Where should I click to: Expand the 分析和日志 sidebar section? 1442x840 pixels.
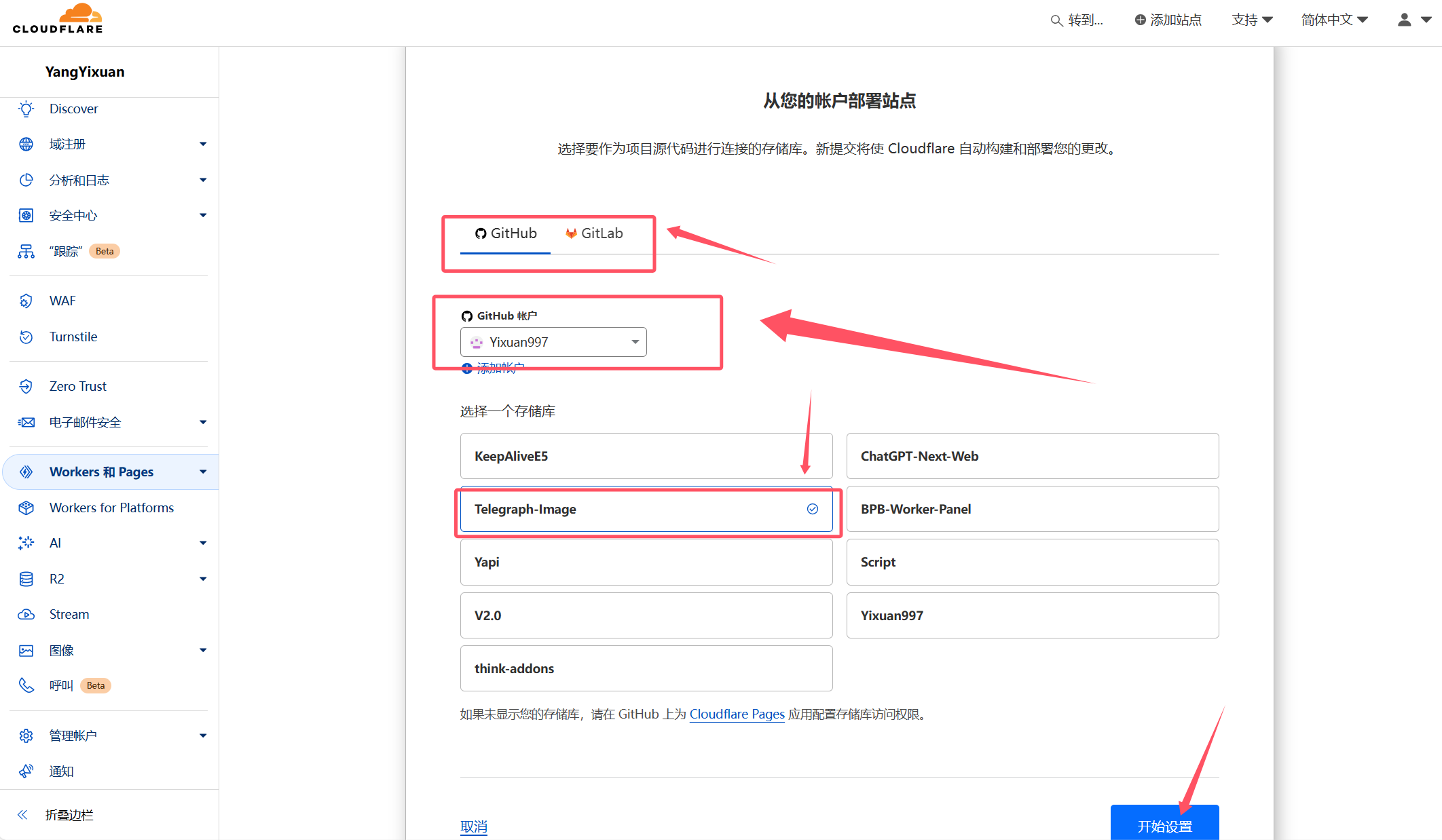(203, 180)
